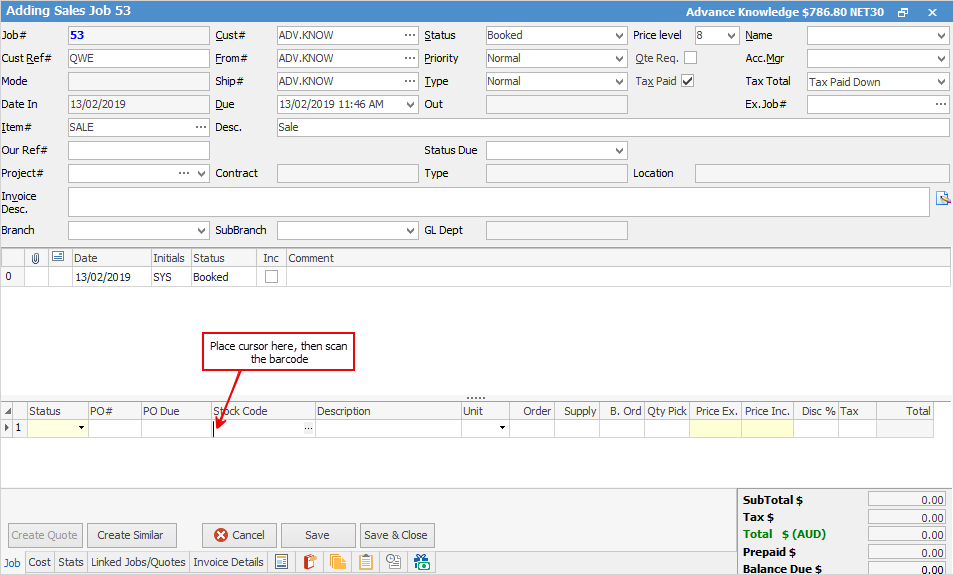Viewport: 954px width, 575px height.
Task: Open the document preview tab icon
Action: 281,562
